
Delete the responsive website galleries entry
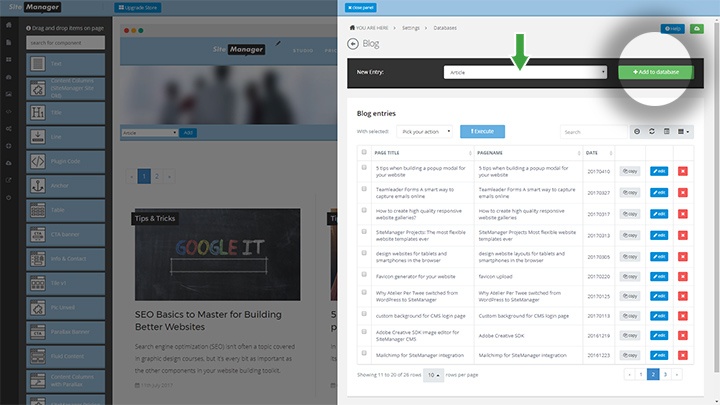683,214
